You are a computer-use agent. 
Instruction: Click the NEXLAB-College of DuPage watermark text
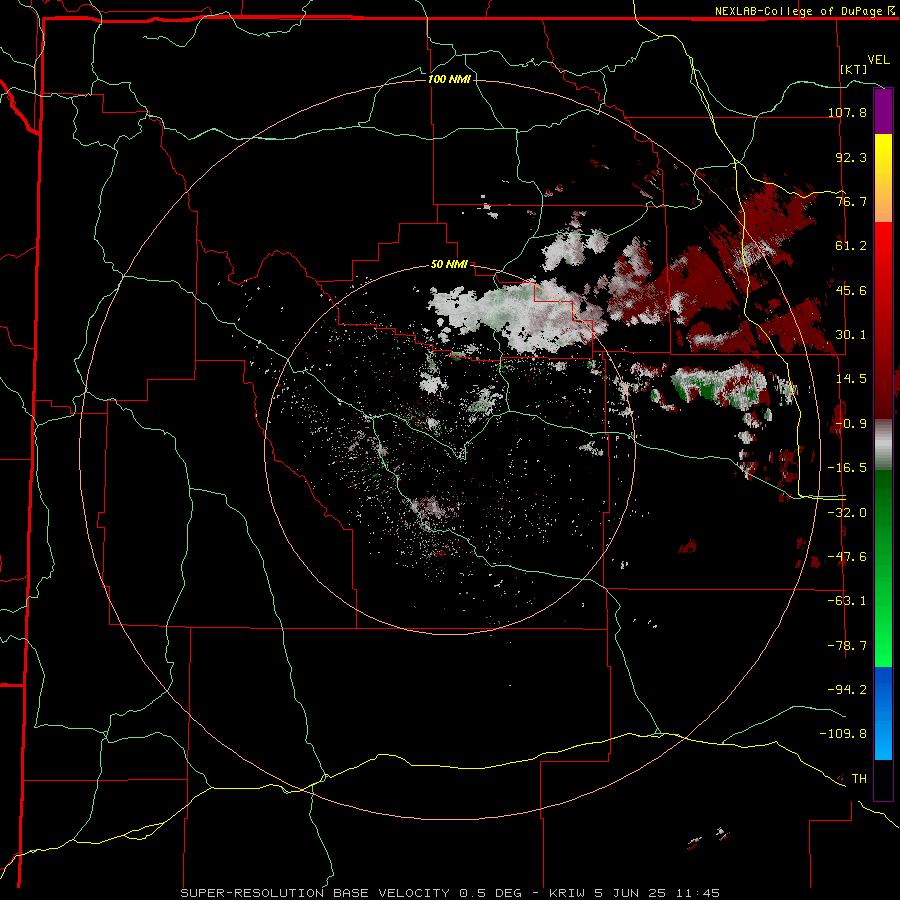(x=805, y=11)
